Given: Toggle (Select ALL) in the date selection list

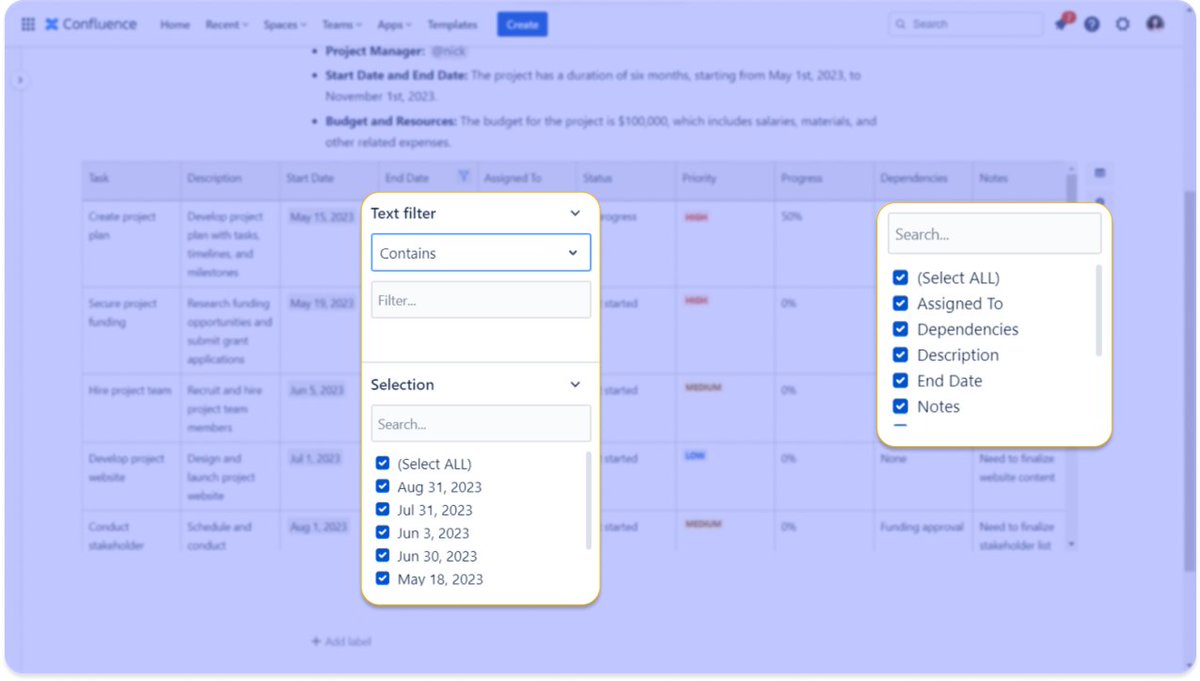Looking at the screenshot, I should click(x=382, y=463).
